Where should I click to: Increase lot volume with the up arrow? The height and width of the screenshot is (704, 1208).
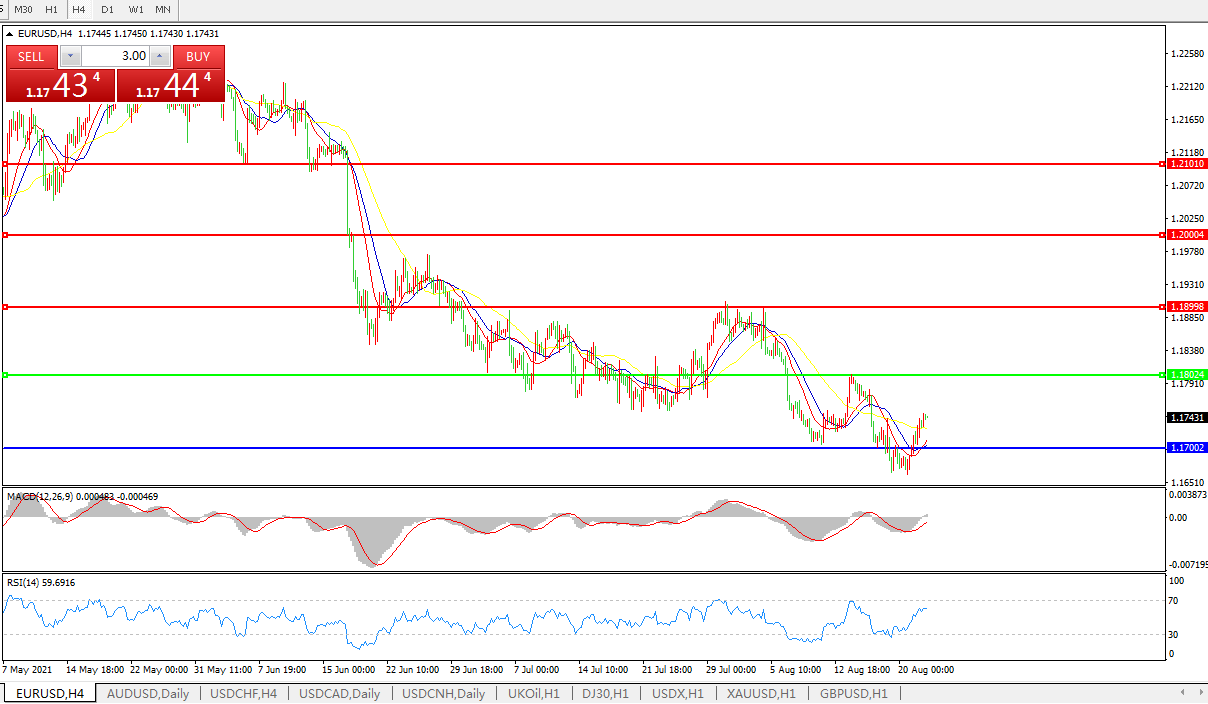pyautogui.click(x=160, y=56)
